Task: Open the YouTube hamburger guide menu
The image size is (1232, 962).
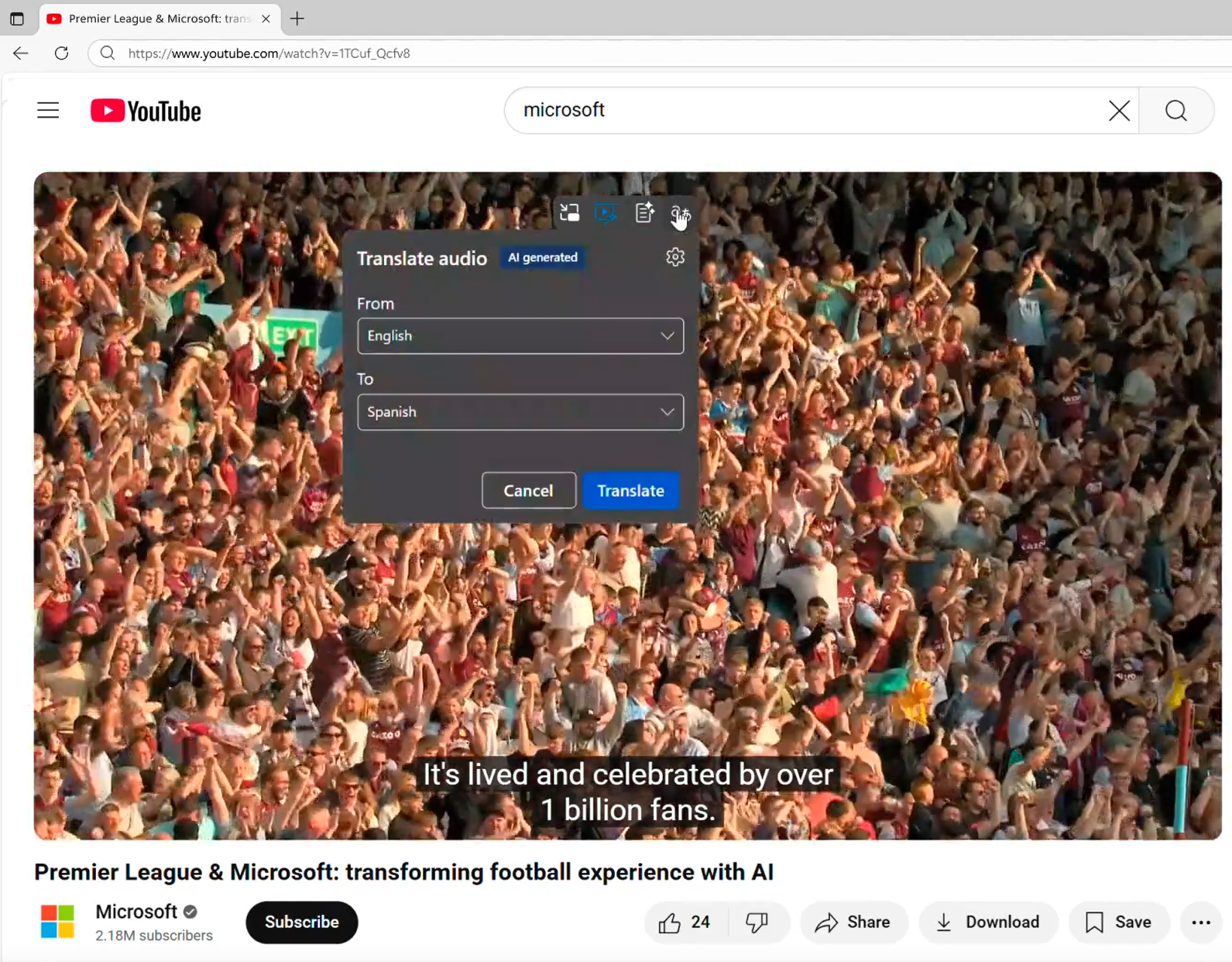Action: click(48, 111)
